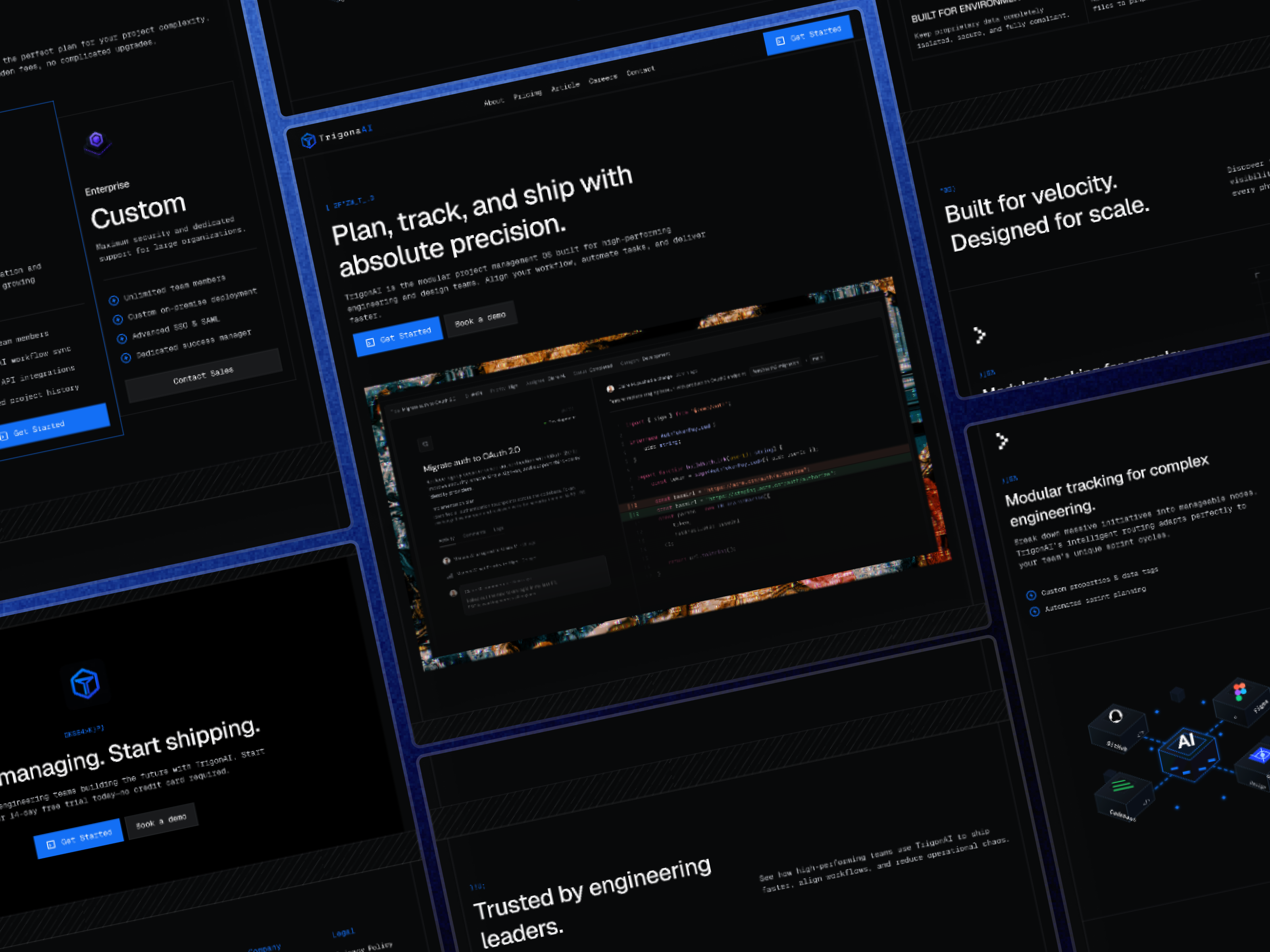Click the chevron icon above 'Modular tracking for complex'

pos(1002,441)
